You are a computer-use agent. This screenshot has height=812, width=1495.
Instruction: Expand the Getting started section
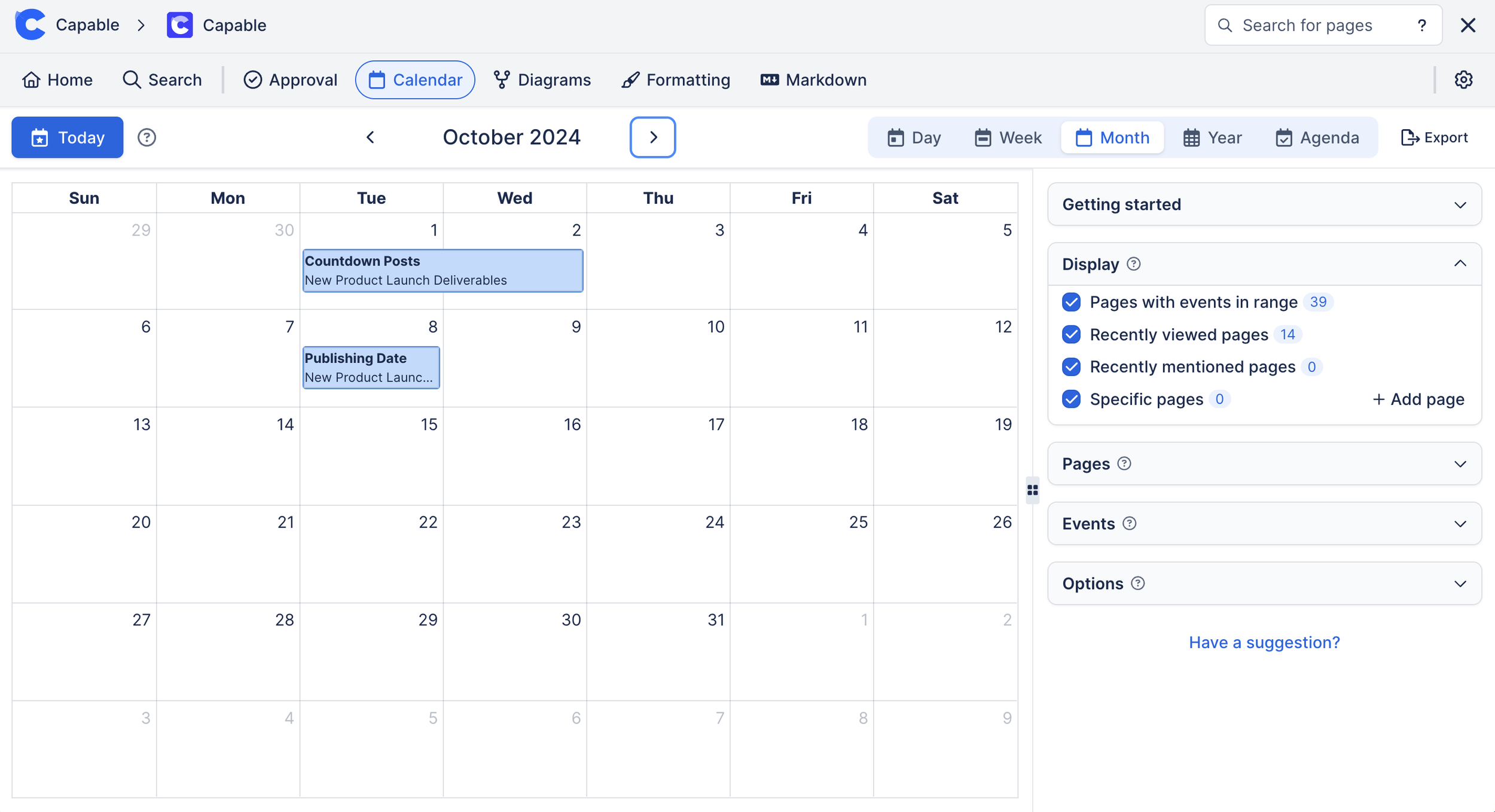coord(1265,204)
